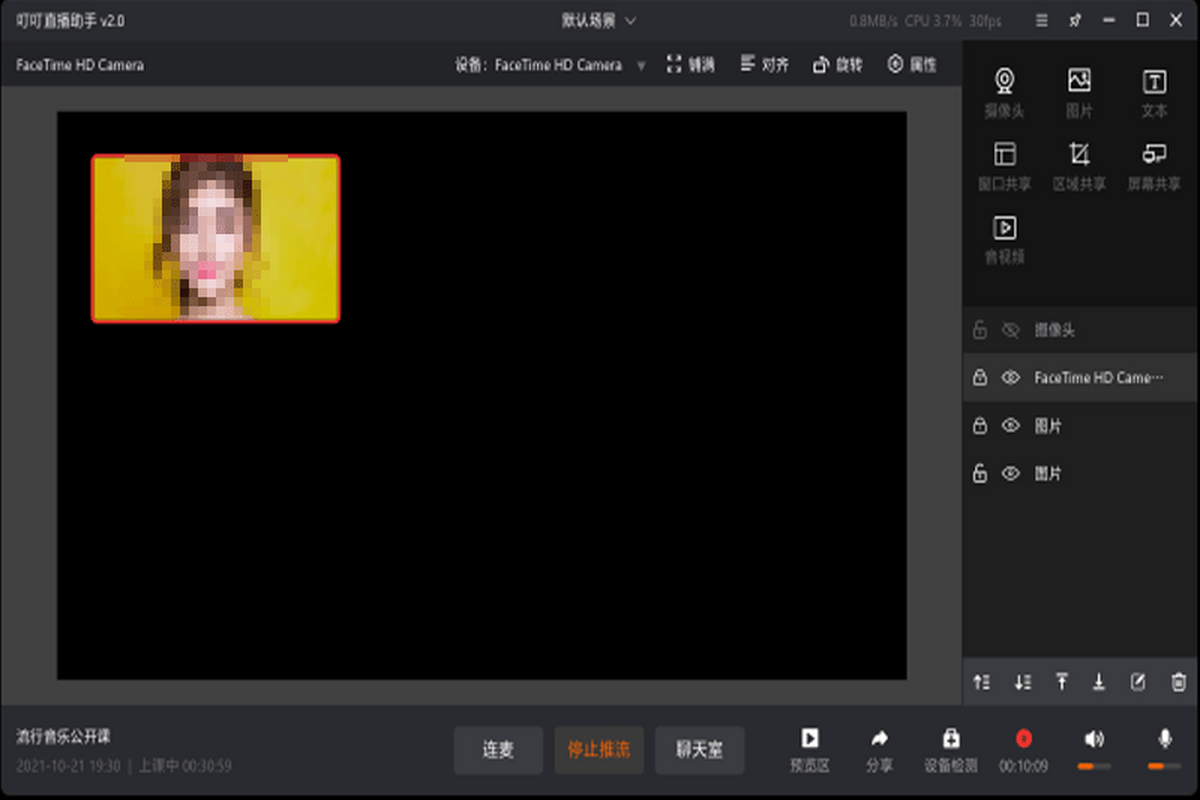
Task: Show the hidden 摄像头 layer via eye icon
Action: click(1011, 330)
